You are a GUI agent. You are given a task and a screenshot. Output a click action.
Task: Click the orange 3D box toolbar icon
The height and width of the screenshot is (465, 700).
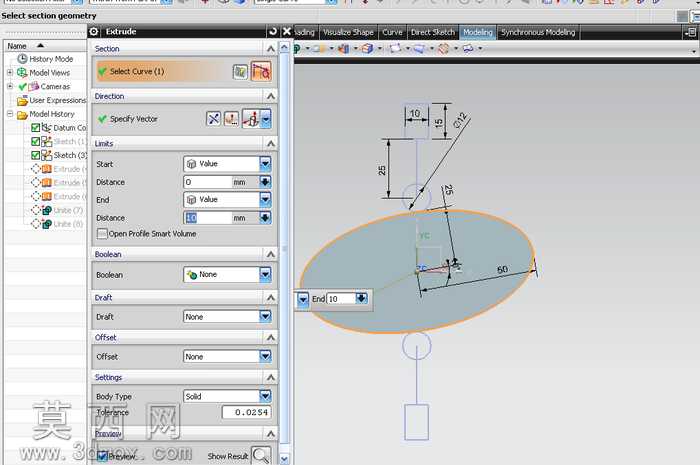(367, 49)
